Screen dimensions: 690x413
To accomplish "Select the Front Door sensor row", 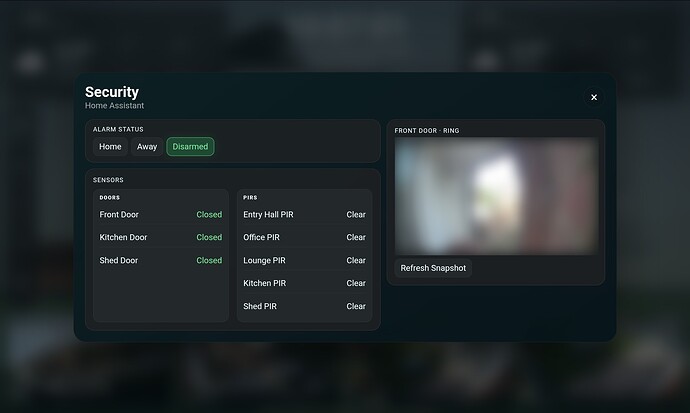I will (161, 215).
